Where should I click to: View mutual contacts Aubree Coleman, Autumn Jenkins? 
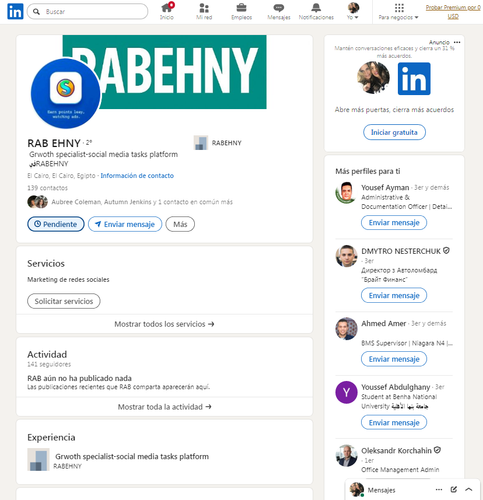(130, 202)
